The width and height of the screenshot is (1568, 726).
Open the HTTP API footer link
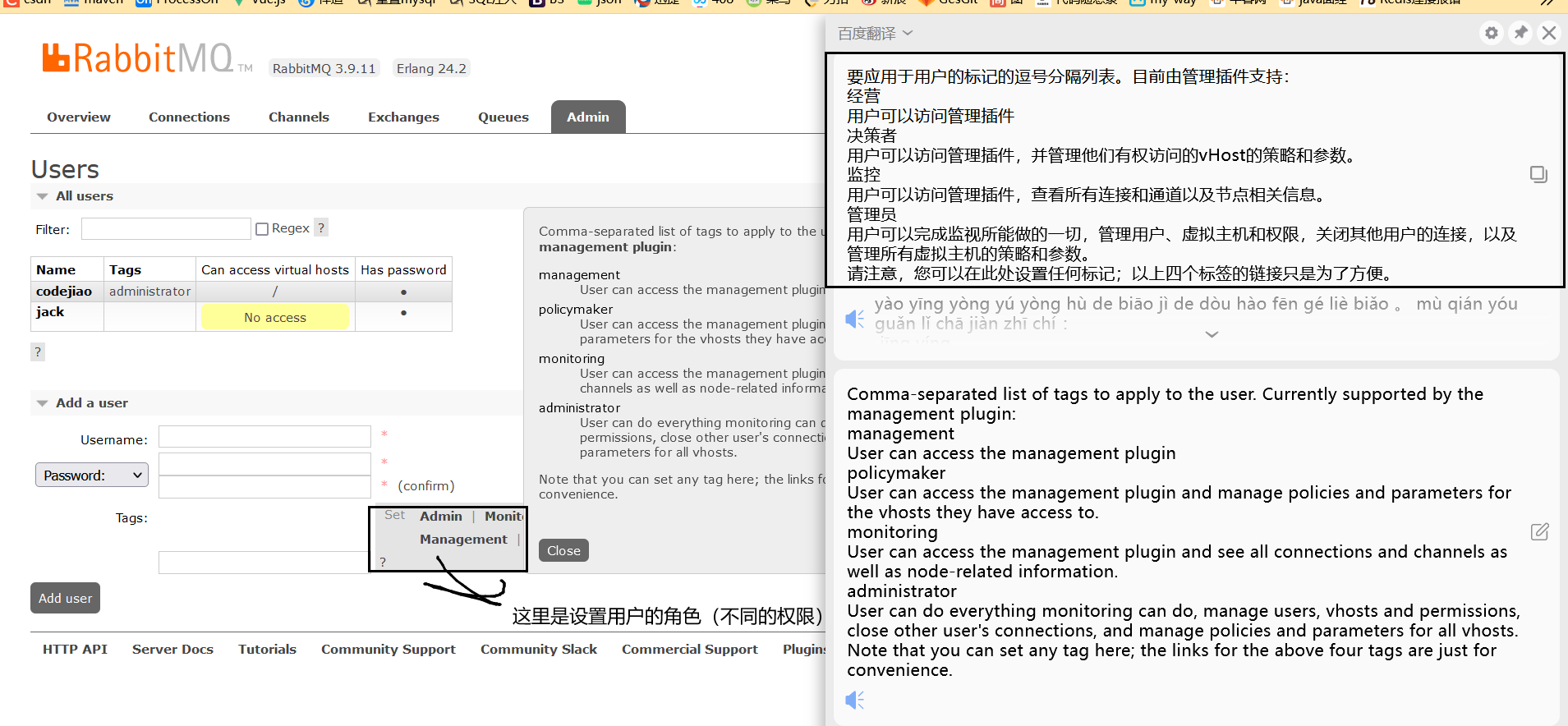(75, 649)
